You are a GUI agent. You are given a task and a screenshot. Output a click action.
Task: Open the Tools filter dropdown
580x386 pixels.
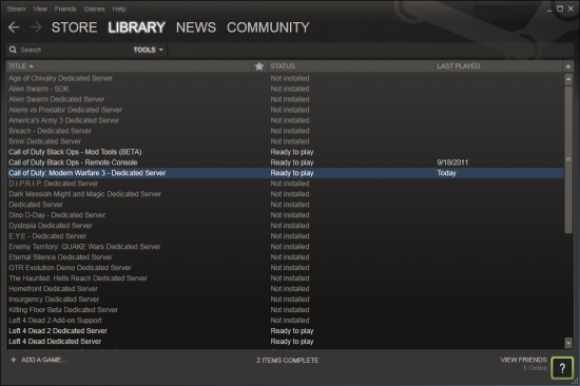click(148, 50)
